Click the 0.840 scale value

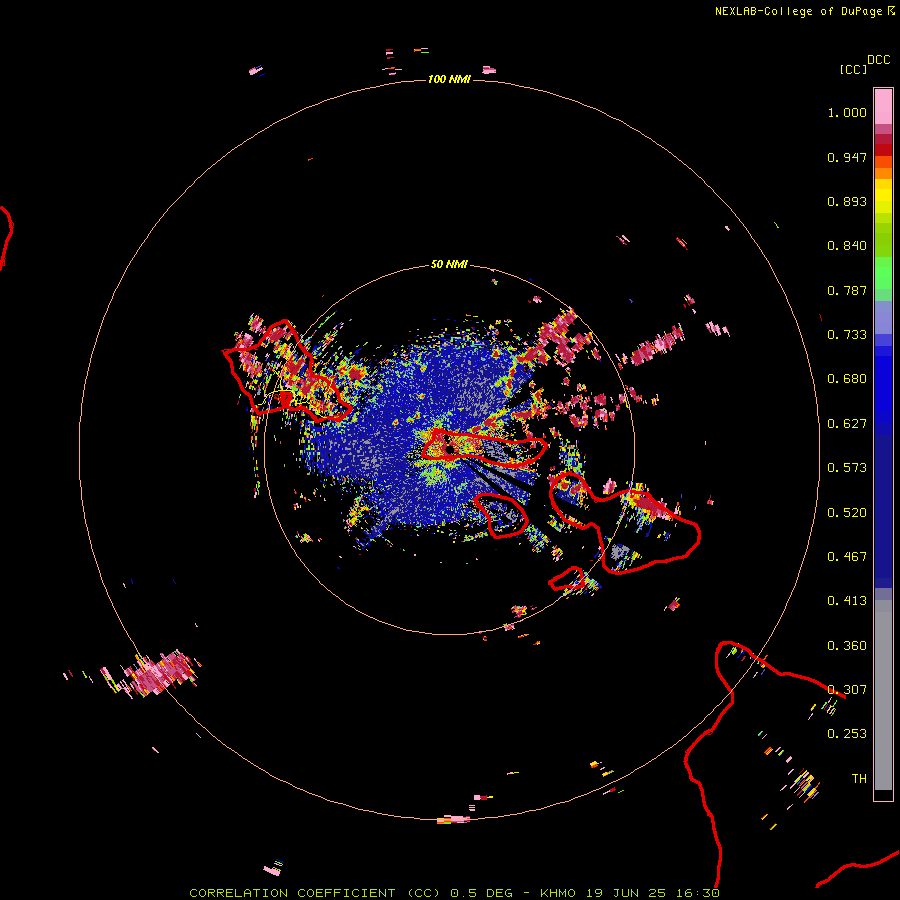pyautogui.click(x=847, y=246)
